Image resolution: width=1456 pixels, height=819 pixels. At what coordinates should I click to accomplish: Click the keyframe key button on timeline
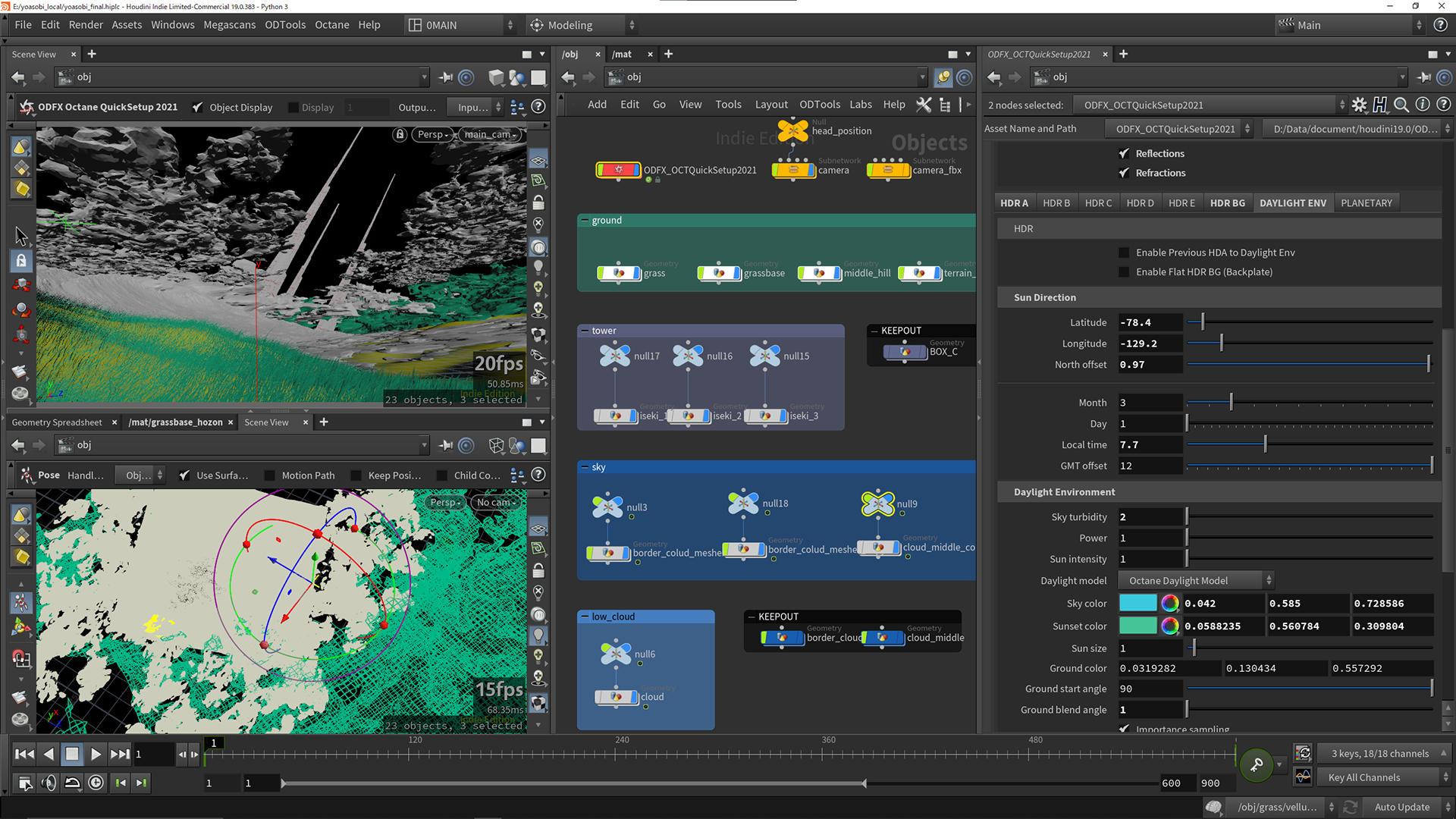point(1256,764)
